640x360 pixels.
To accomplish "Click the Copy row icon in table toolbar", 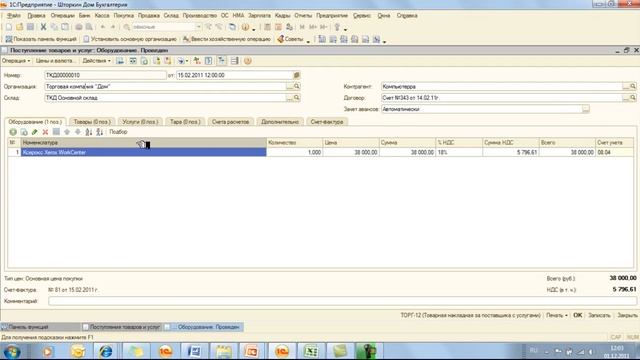I will coord(24,132).
